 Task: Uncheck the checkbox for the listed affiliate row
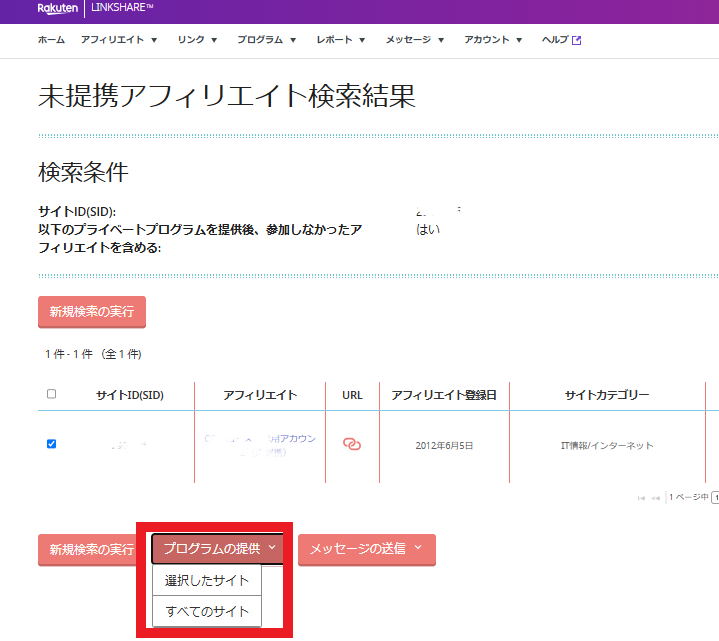(52, 444)
